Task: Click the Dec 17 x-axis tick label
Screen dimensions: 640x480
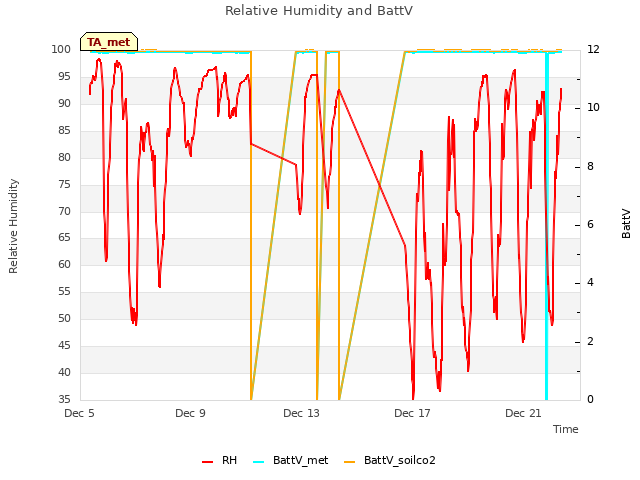Action: point(412,413)
